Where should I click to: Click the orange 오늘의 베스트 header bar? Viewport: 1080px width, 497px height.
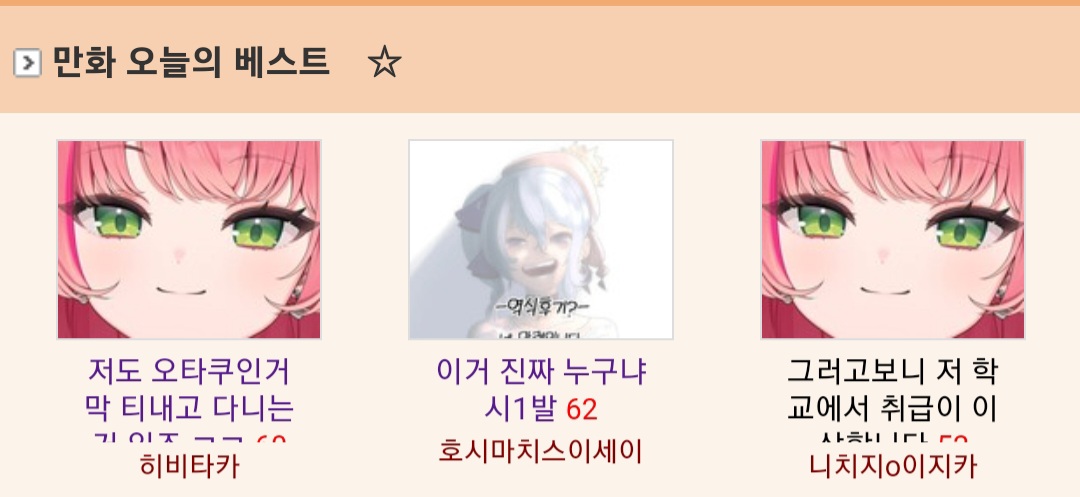[x=540, y=59]
